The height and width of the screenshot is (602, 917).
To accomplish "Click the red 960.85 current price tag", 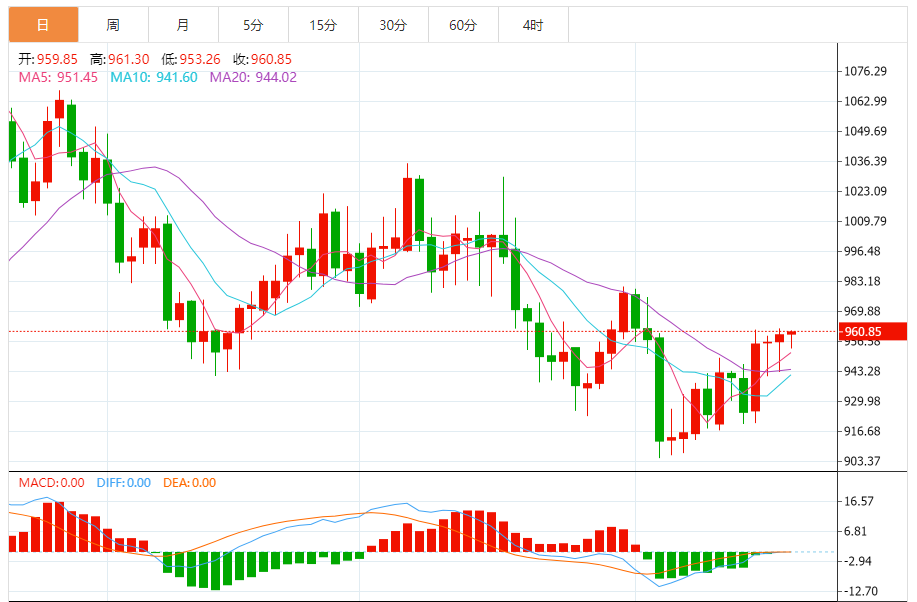I will (873, 332).
